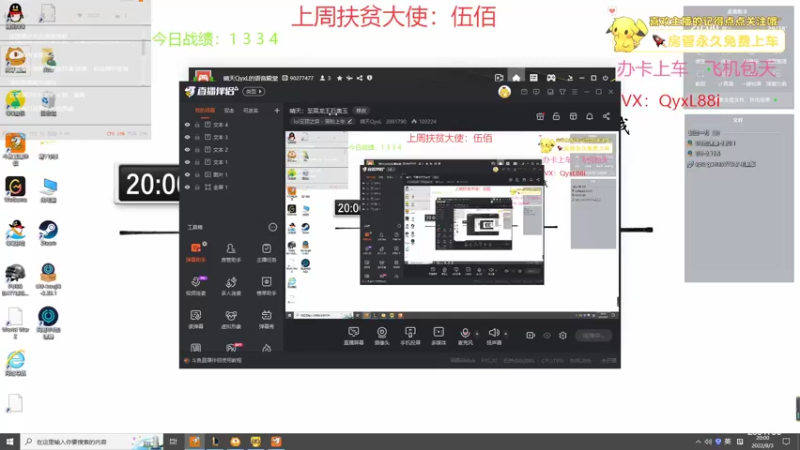This screenshot has width=800, height=450.
Task: Open WeGame desktop shortcut
Action: (15, 190)
